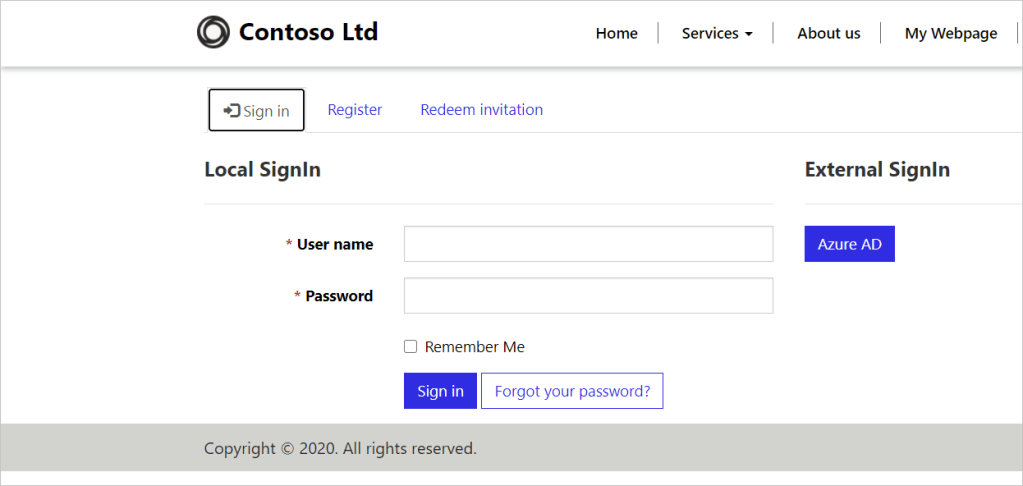This screenshot has width=1023, height=486.
Task: Click the Remember Me label text
Action: (x=474, y=347)
